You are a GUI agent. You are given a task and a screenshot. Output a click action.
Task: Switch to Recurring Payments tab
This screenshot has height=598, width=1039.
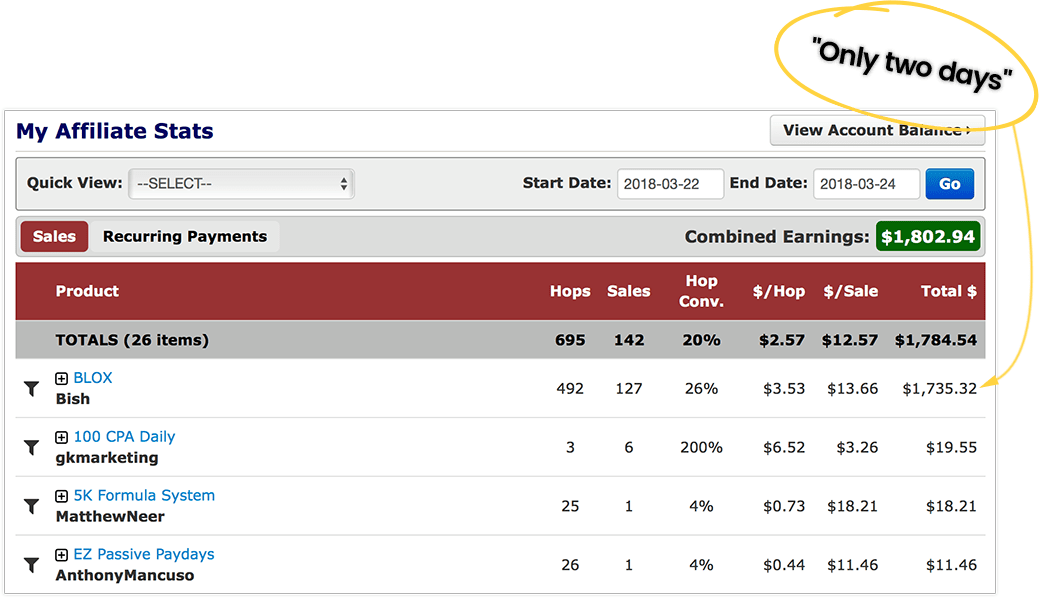point(185,237)
